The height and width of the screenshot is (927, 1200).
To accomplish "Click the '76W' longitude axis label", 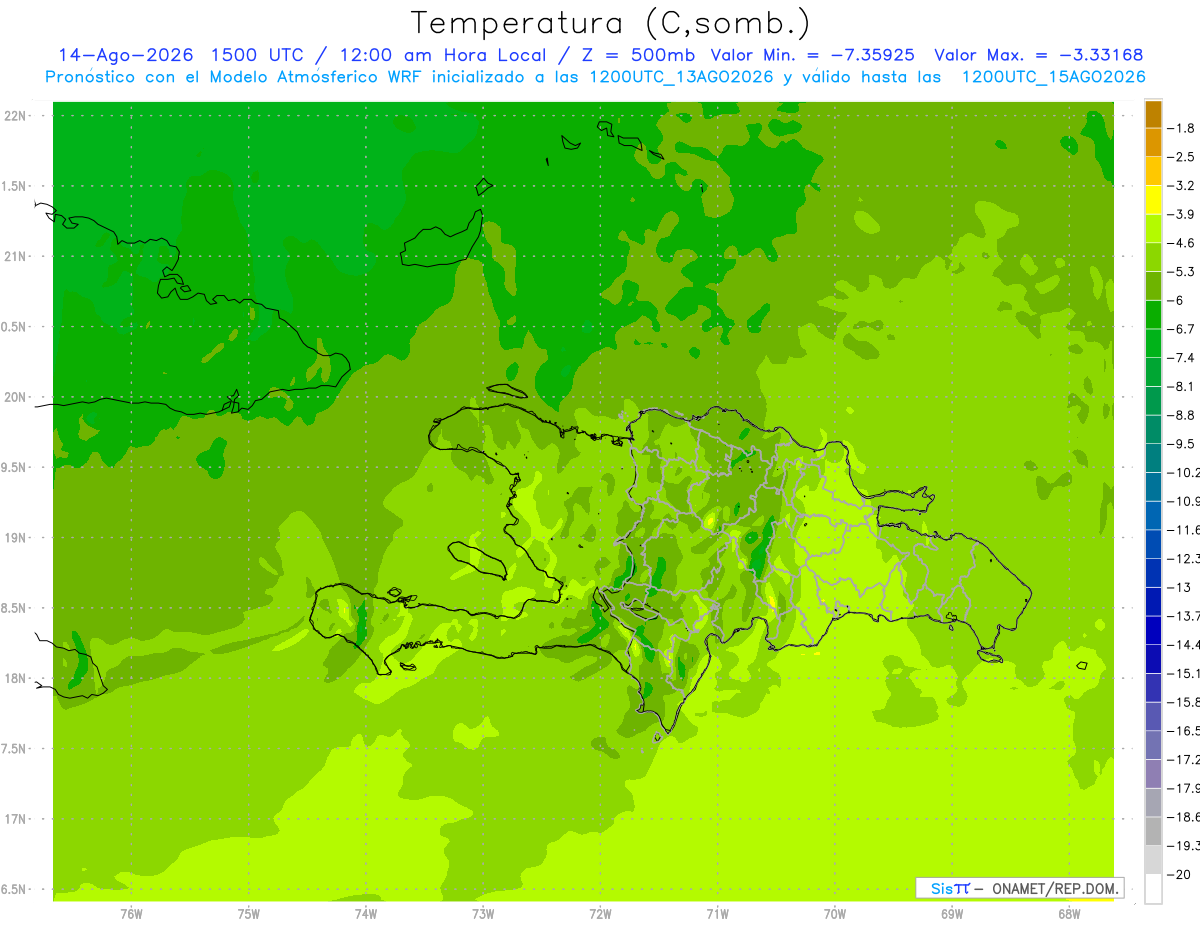I will [x=131, y=913].
